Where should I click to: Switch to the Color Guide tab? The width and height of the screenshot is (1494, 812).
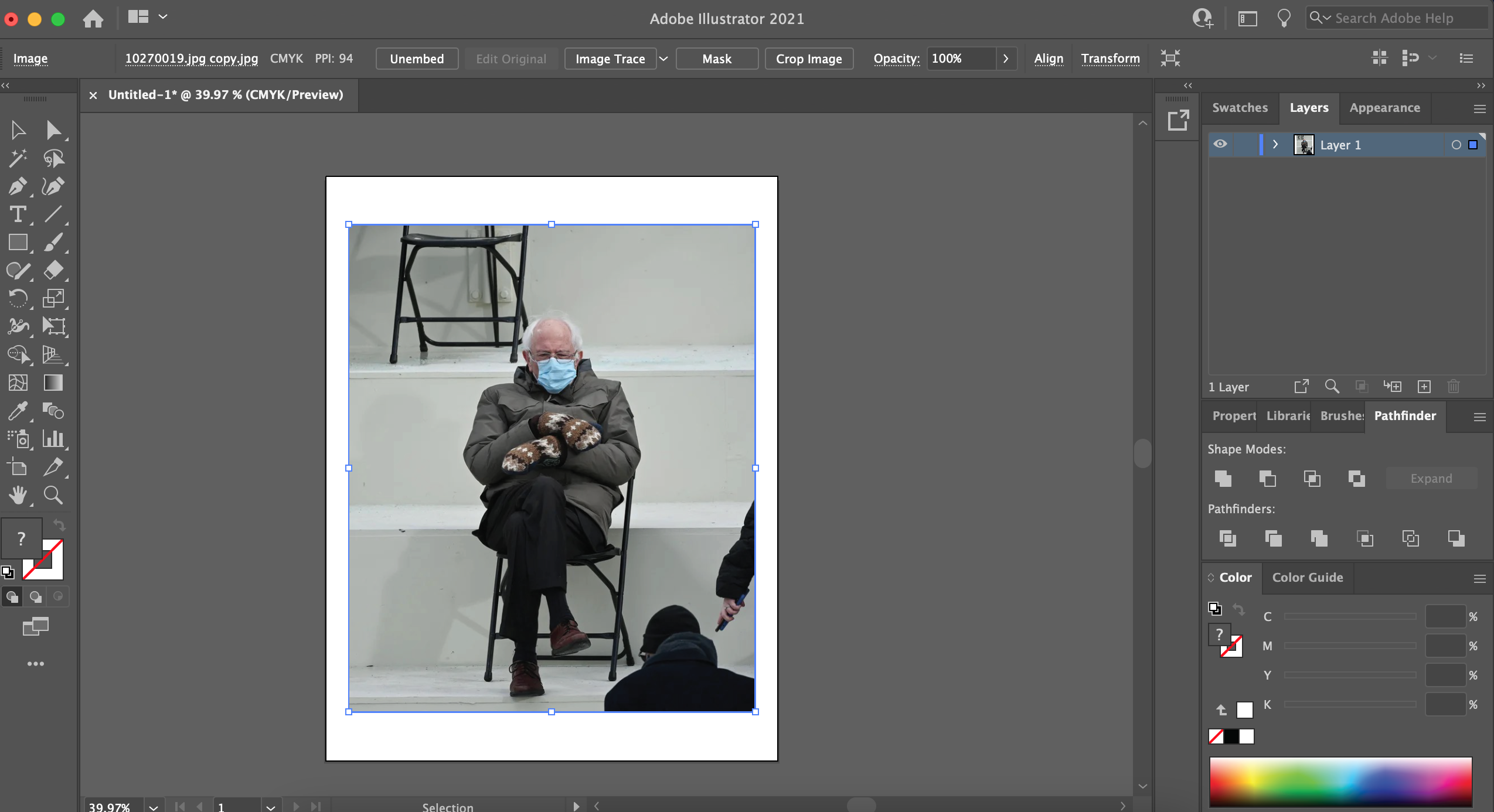pyautogui.click(x=1307, y=578)
